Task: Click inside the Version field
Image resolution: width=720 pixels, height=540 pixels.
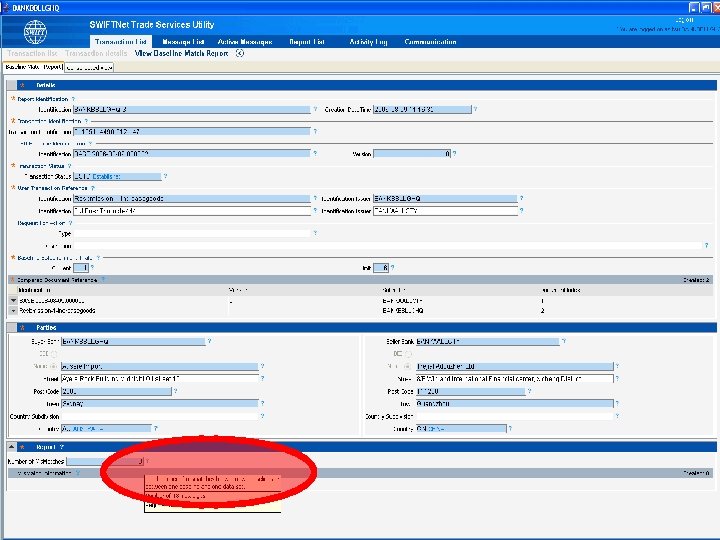Action: [x=412, y=154]
